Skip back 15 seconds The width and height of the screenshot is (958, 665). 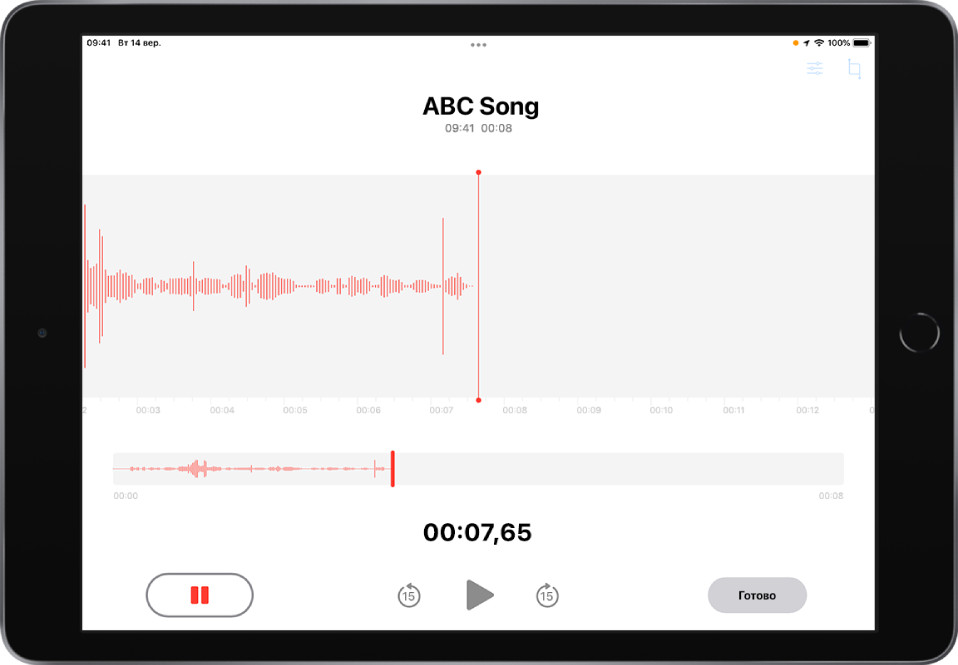coord(409,595)
